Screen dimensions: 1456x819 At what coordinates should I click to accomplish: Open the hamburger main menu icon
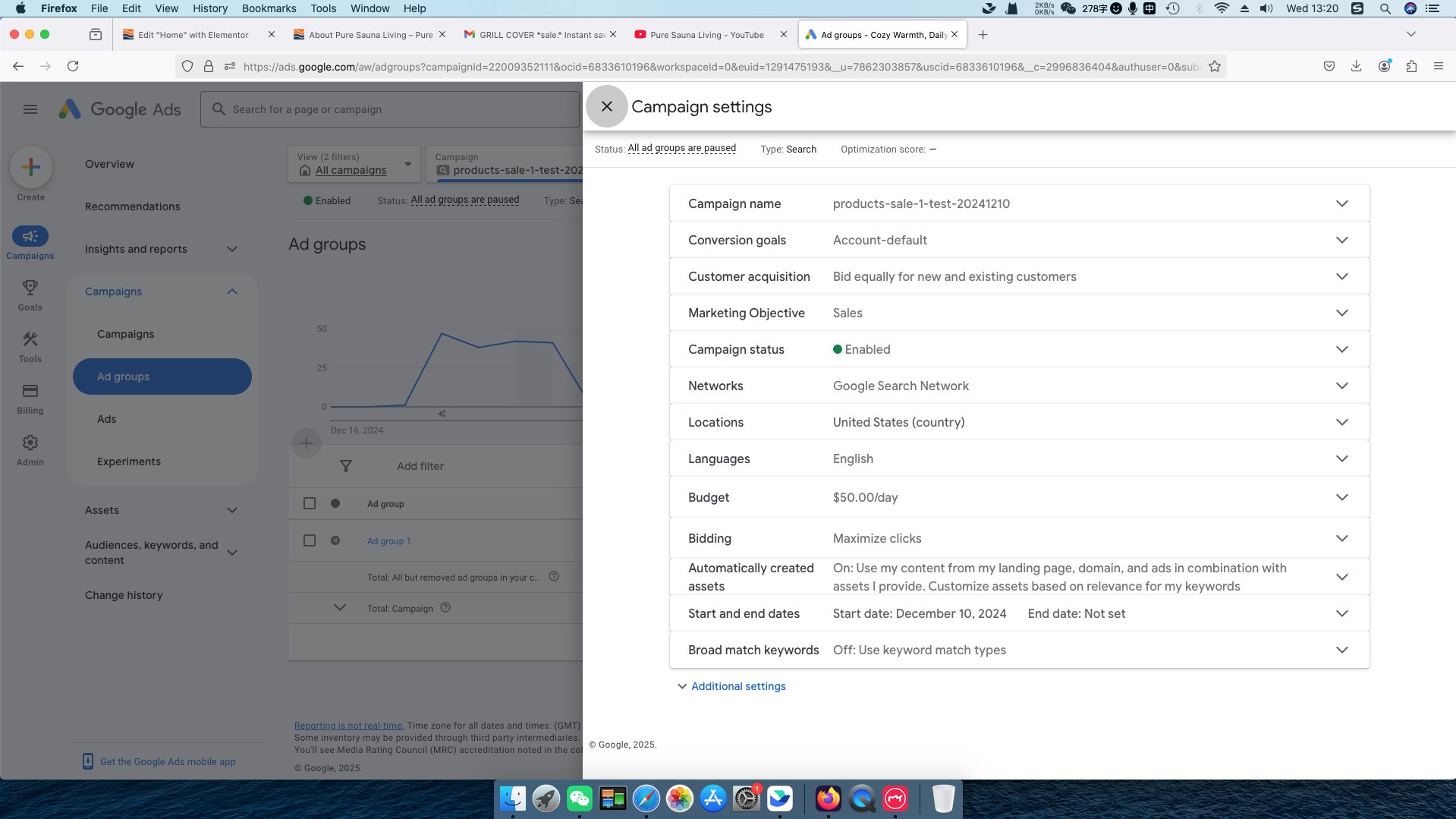click(x=30, y=109)
